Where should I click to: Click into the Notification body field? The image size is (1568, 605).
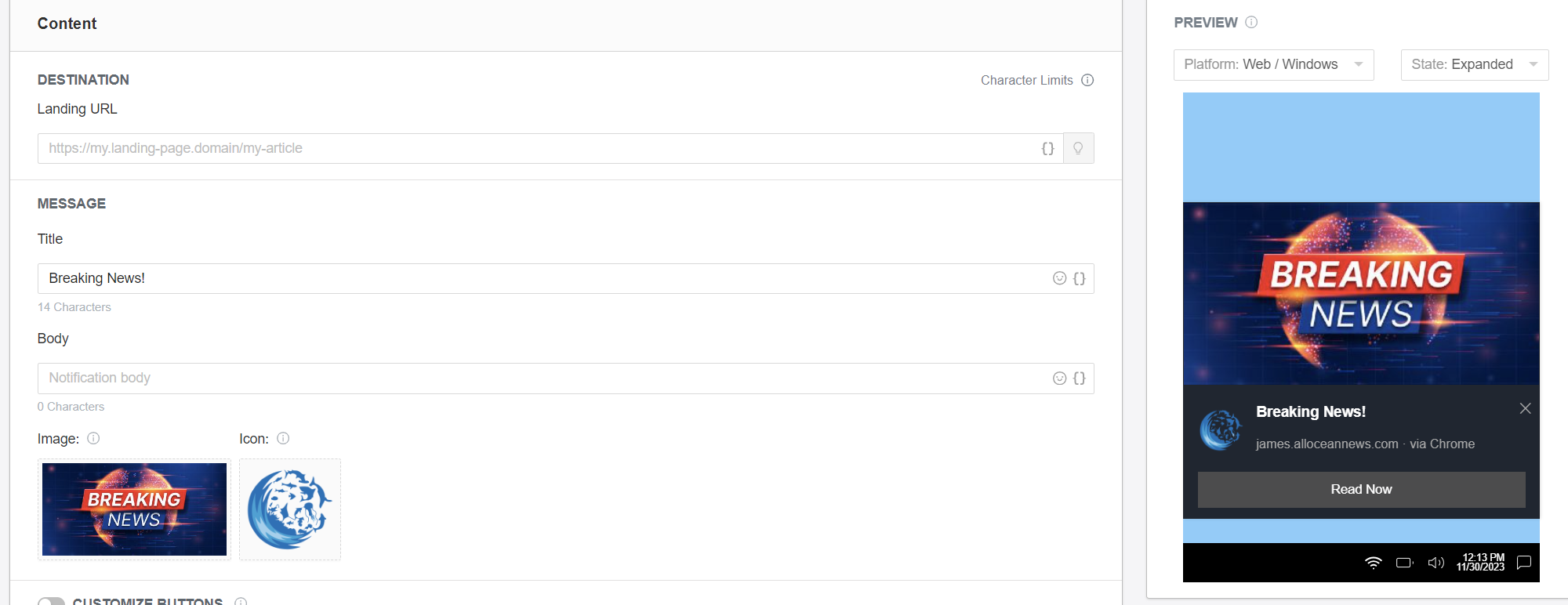click(x=541, y=378)
